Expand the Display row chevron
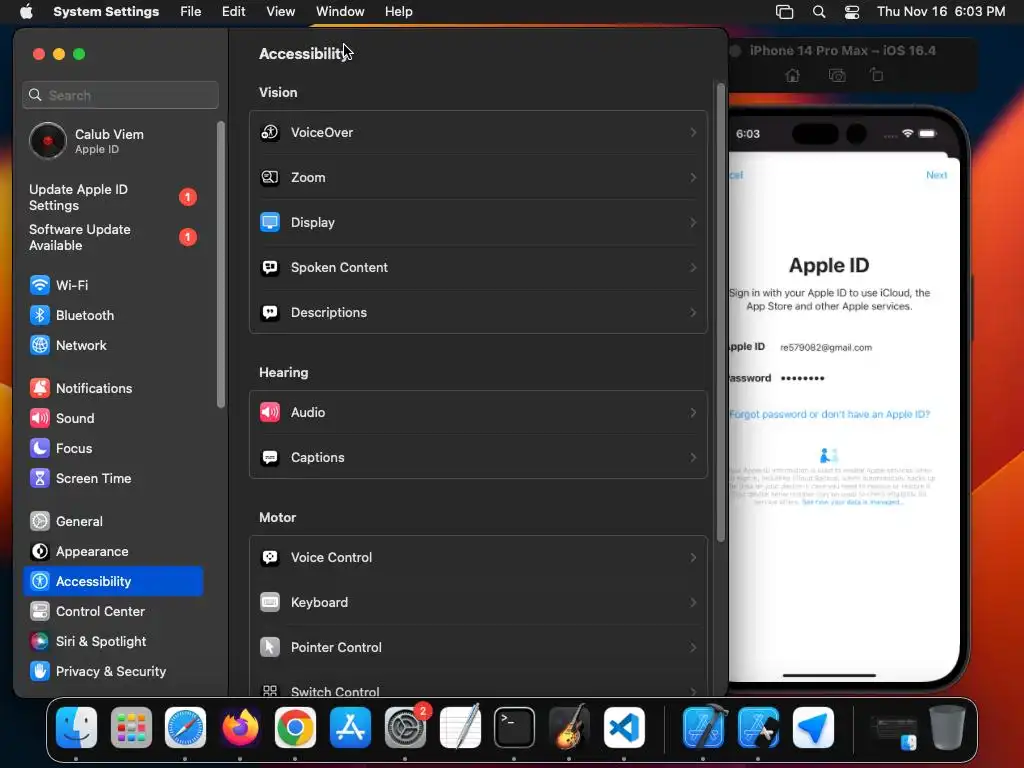The width and height of the screenshot is (1024, 768). 693,223
